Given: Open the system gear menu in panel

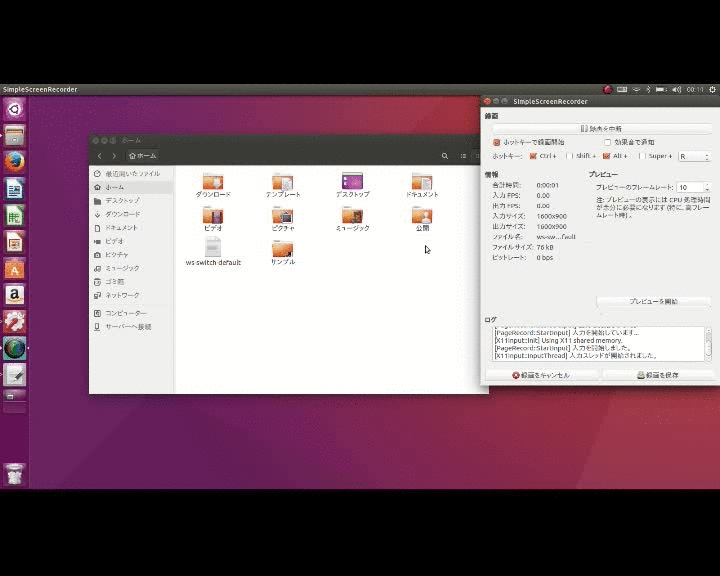Looking at the screenshot, I should click(712, 90).
